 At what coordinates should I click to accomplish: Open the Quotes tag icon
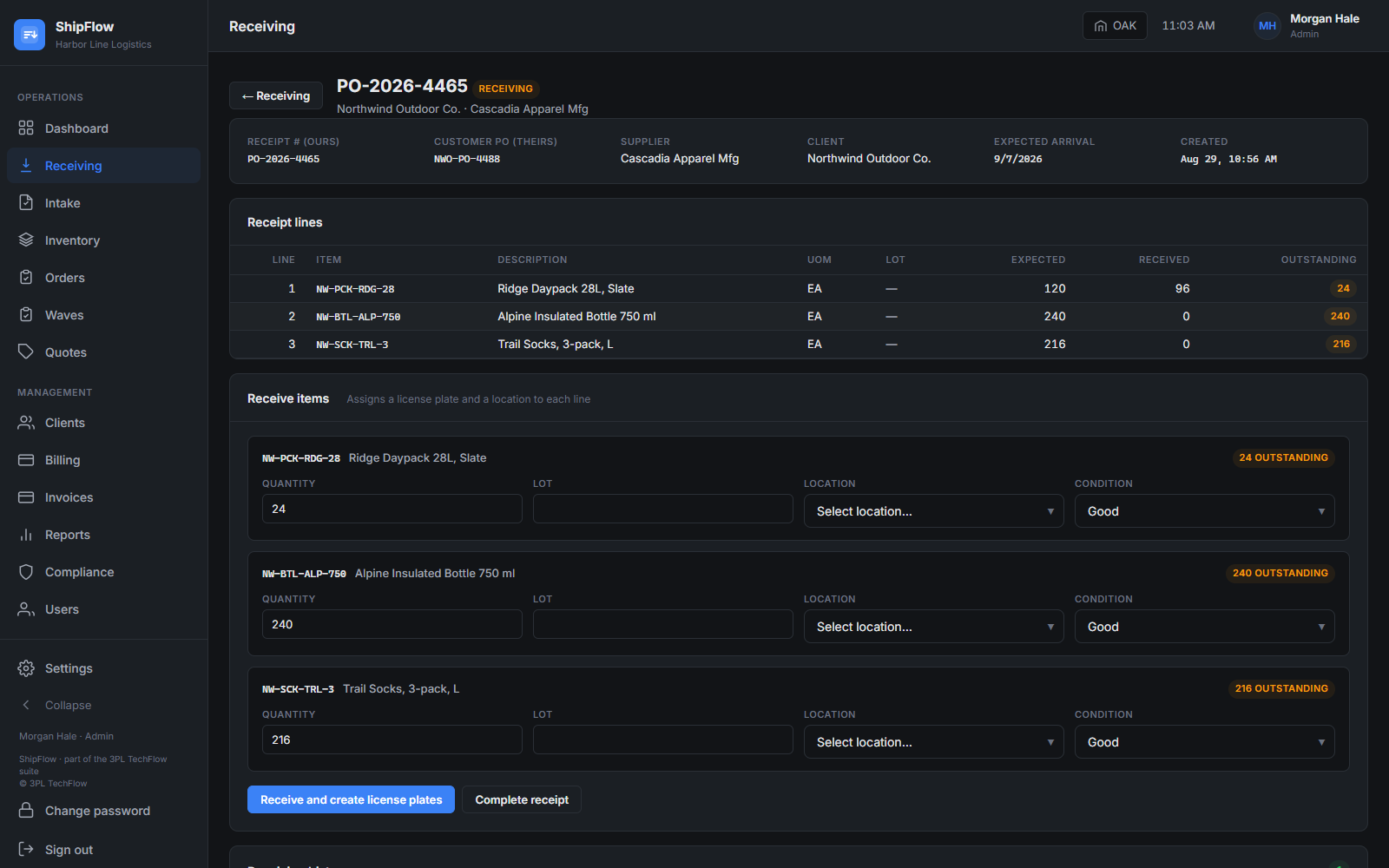(26, 352)
